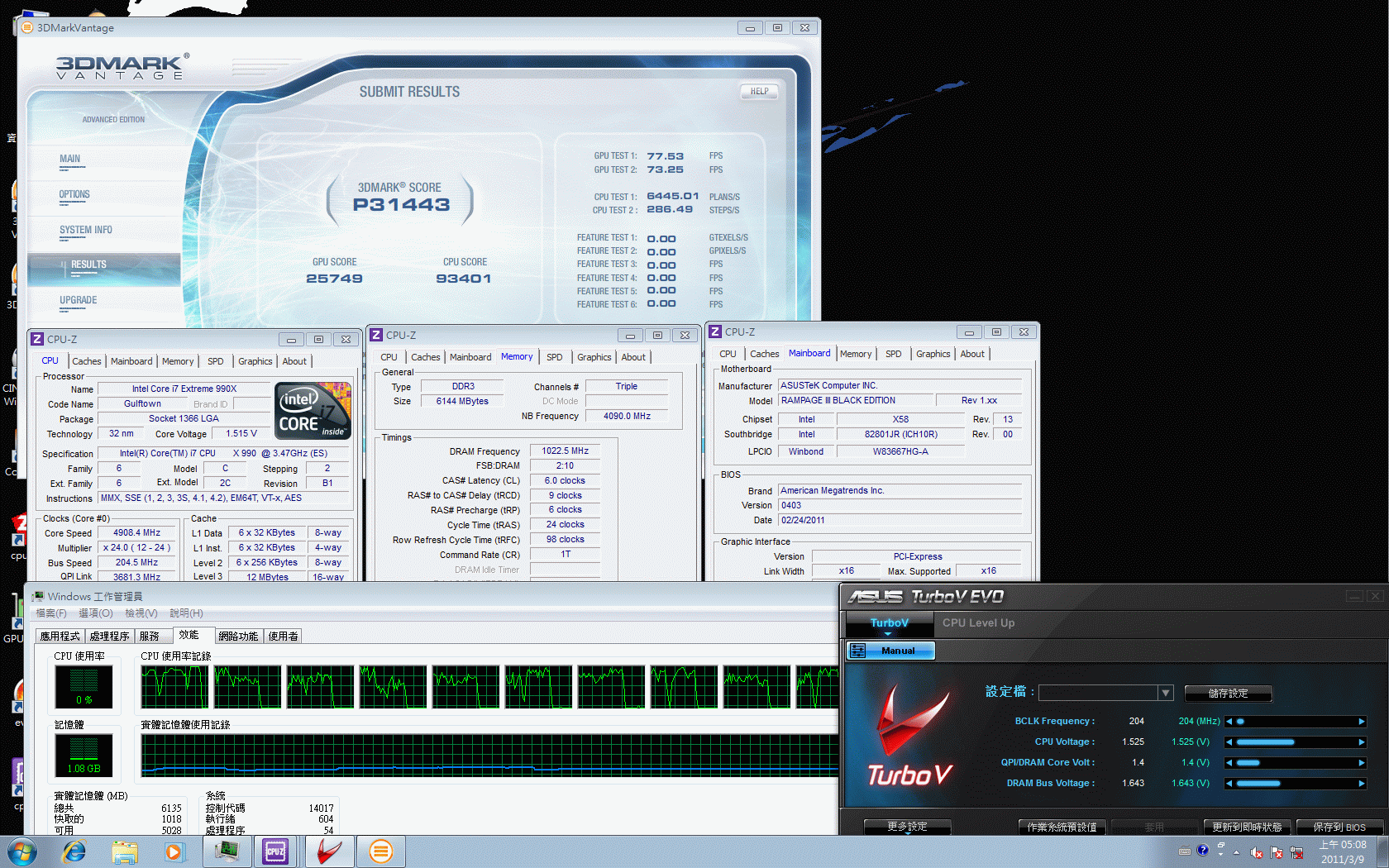Activate the CPU-Z taskbar button
The width and height of the screenshot is (1389, 868).
pos(276,851)
